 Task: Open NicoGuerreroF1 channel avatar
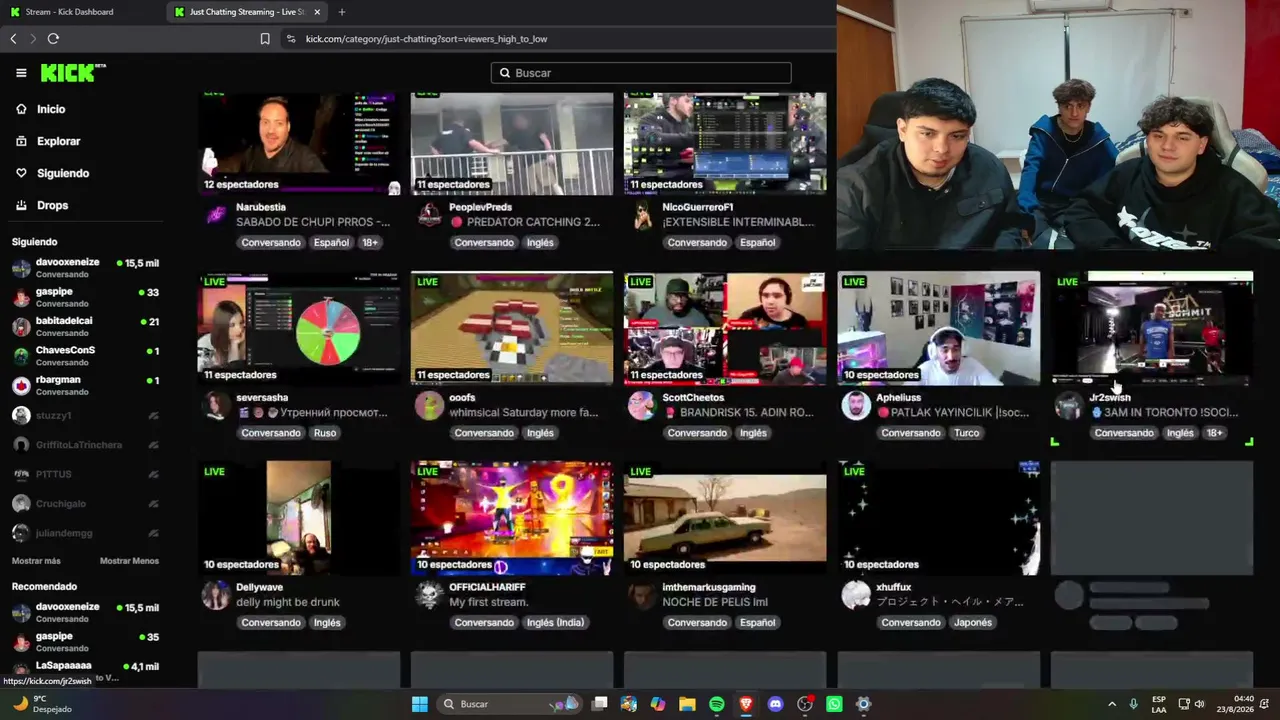pos(642,215)
